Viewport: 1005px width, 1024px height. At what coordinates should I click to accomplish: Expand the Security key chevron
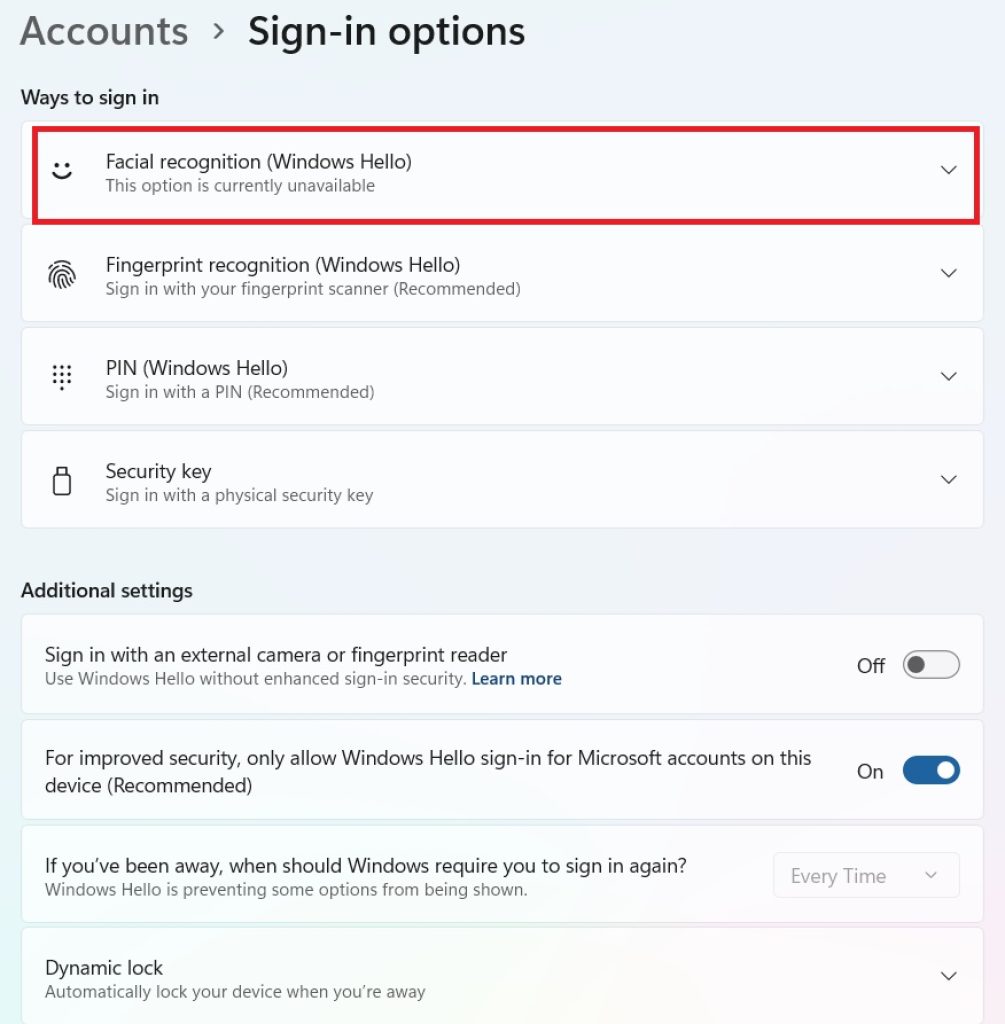(948, 480)
